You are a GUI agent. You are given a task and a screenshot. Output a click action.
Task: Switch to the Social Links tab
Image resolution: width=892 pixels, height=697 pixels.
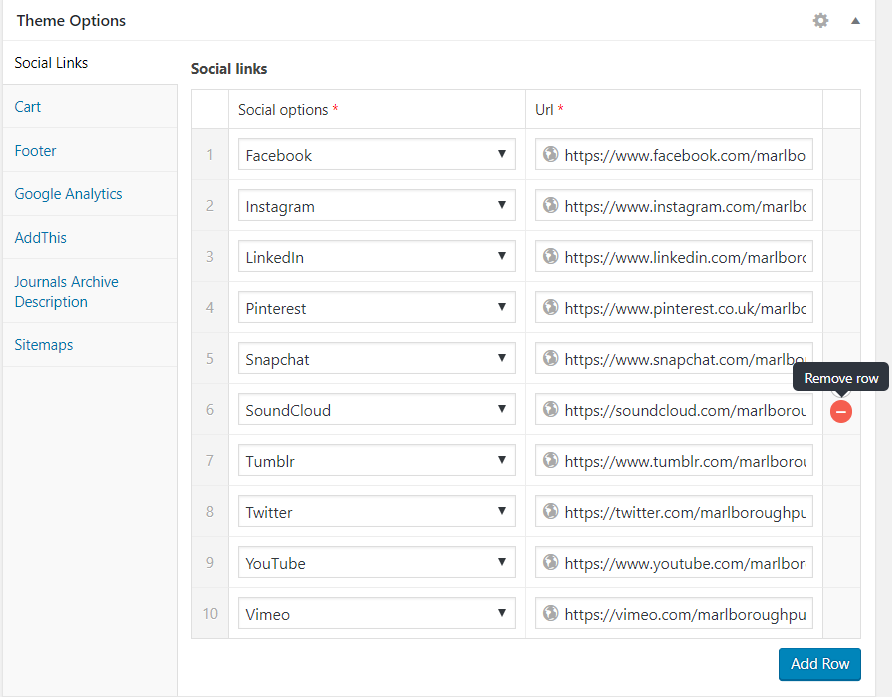[x=90, y=63]
